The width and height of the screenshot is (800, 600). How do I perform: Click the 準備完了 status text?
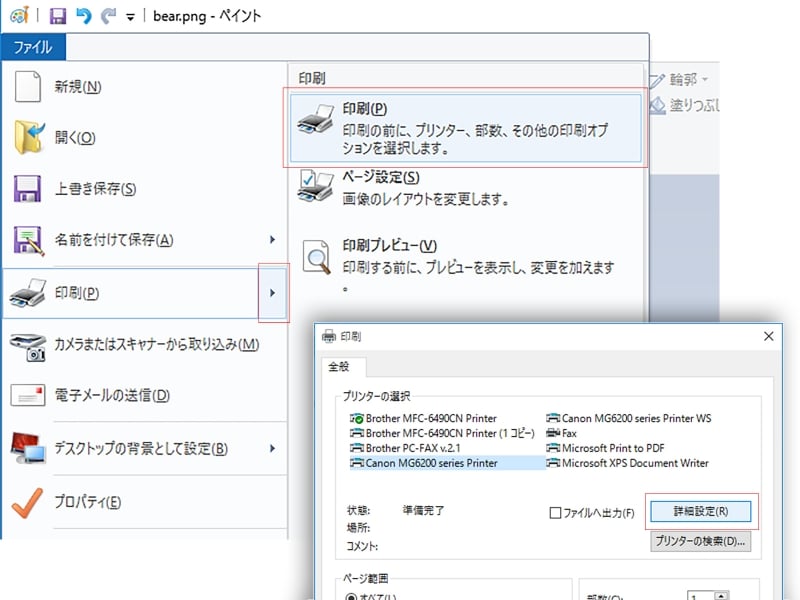click(423, 510)
